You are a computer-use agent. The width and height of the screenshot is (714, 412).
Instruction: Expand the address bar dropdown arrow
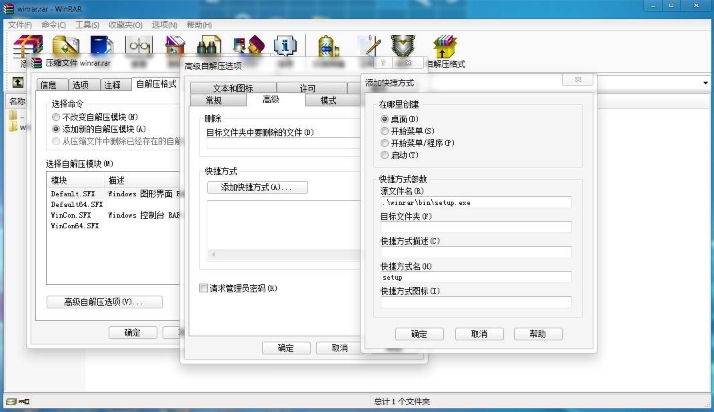point(705,83)
